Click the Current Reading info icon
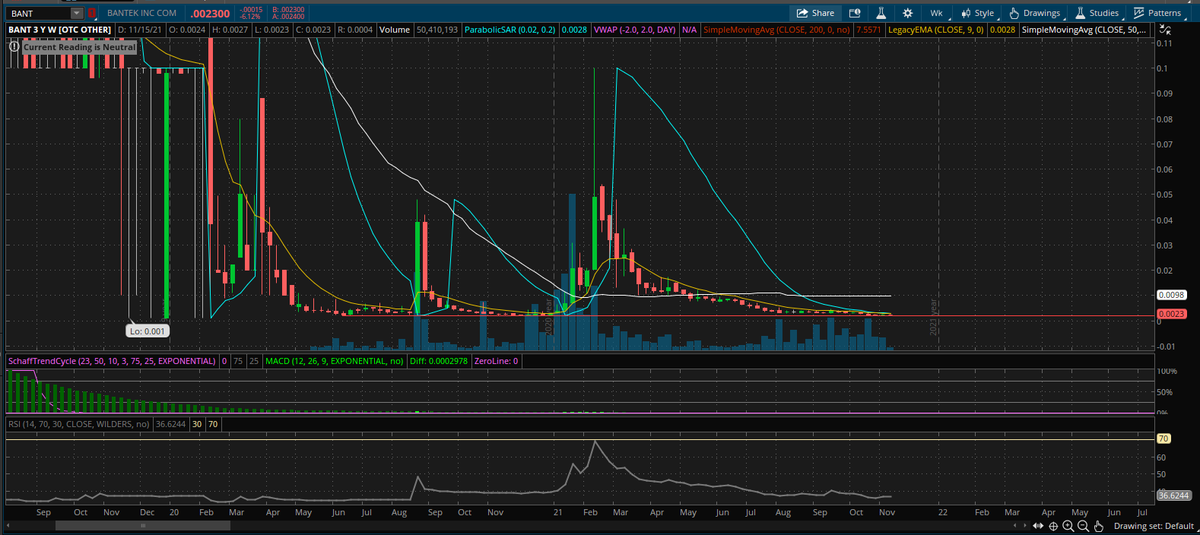The height and width of the screenshot is (535, 1200). pyautogui.click(x=13, y=46)
